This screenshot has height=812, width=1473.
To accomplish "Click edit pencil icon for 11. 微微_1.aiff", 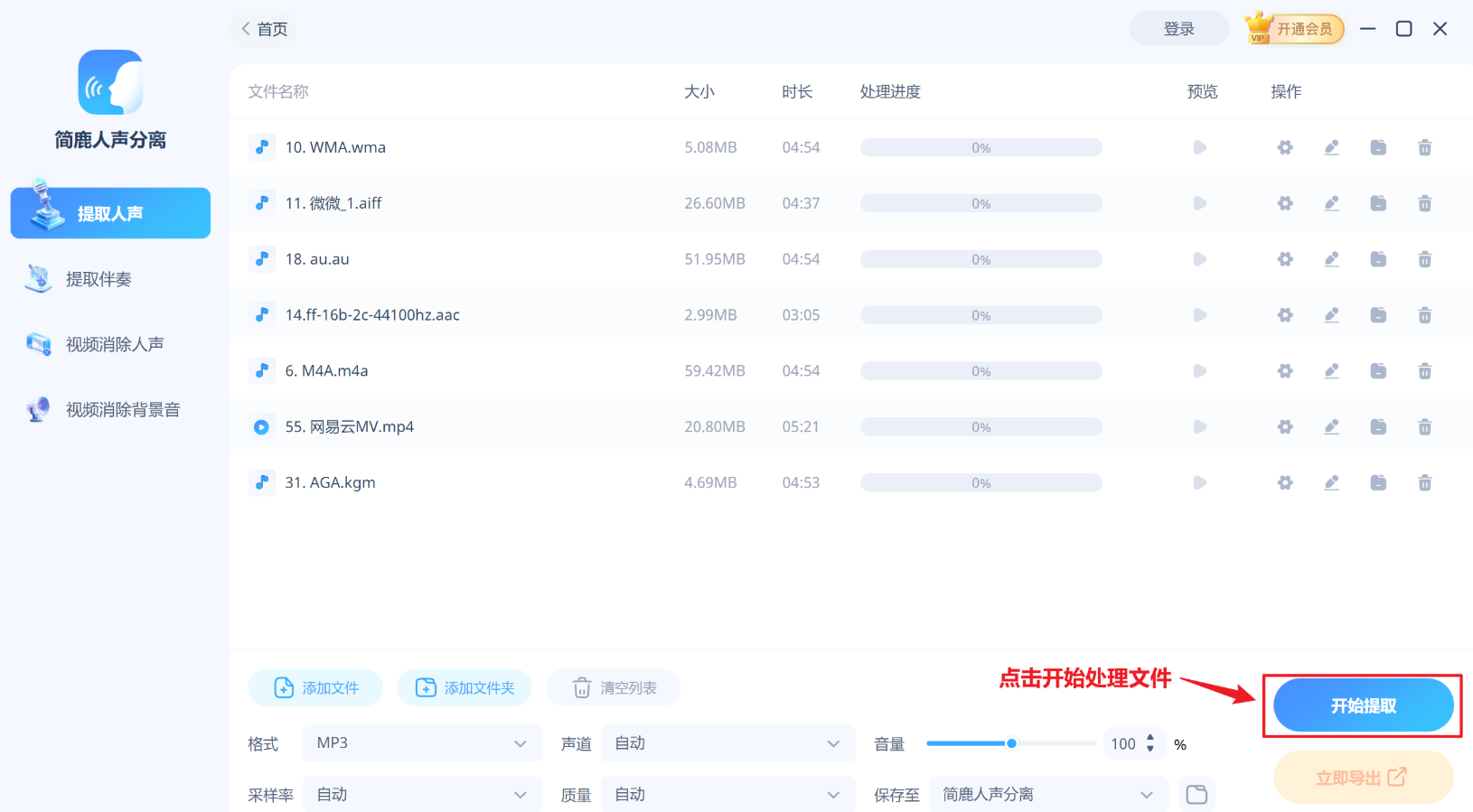I will 1331,203.
